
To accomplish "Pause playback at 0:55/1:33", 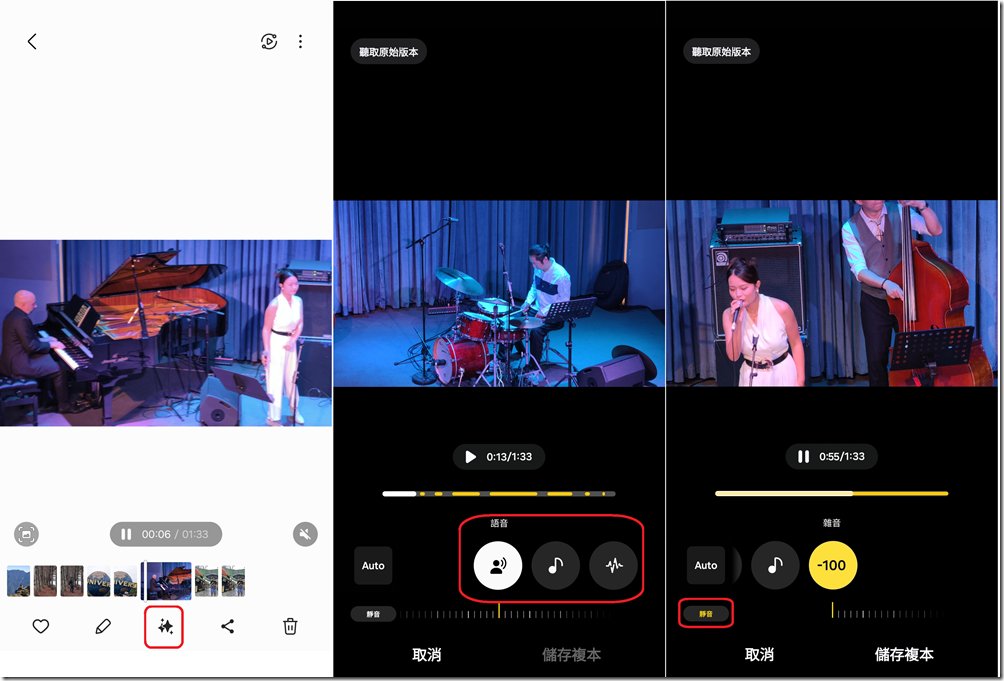I will (x=803, y=457).
